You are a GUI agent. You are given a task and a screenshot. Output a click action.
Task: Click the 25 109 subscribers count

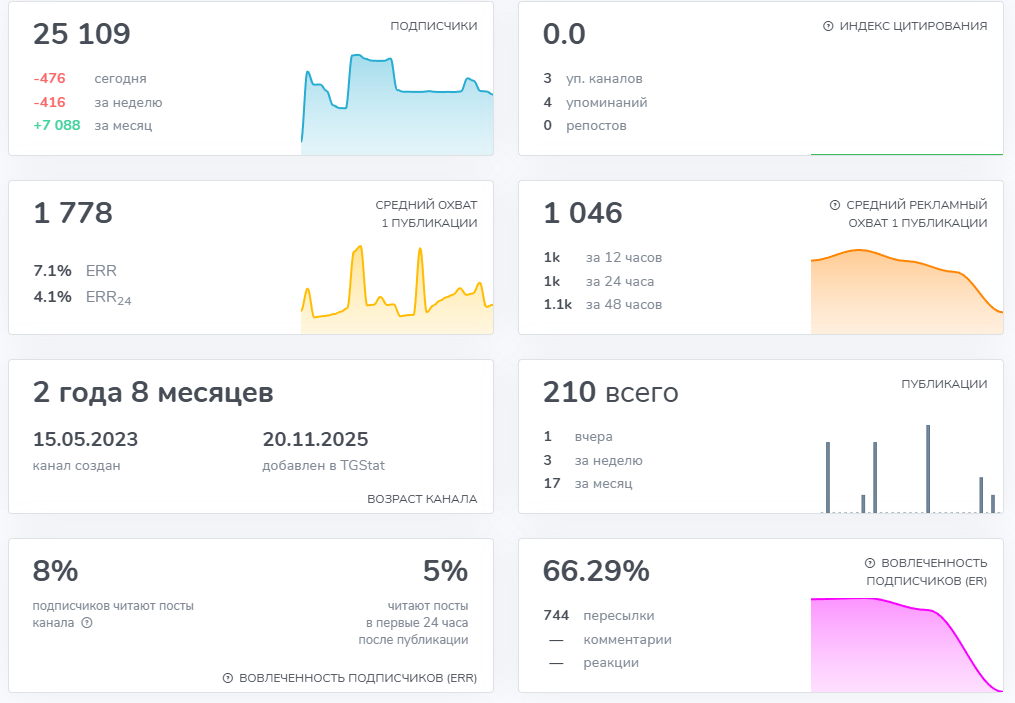coord(82,34)
